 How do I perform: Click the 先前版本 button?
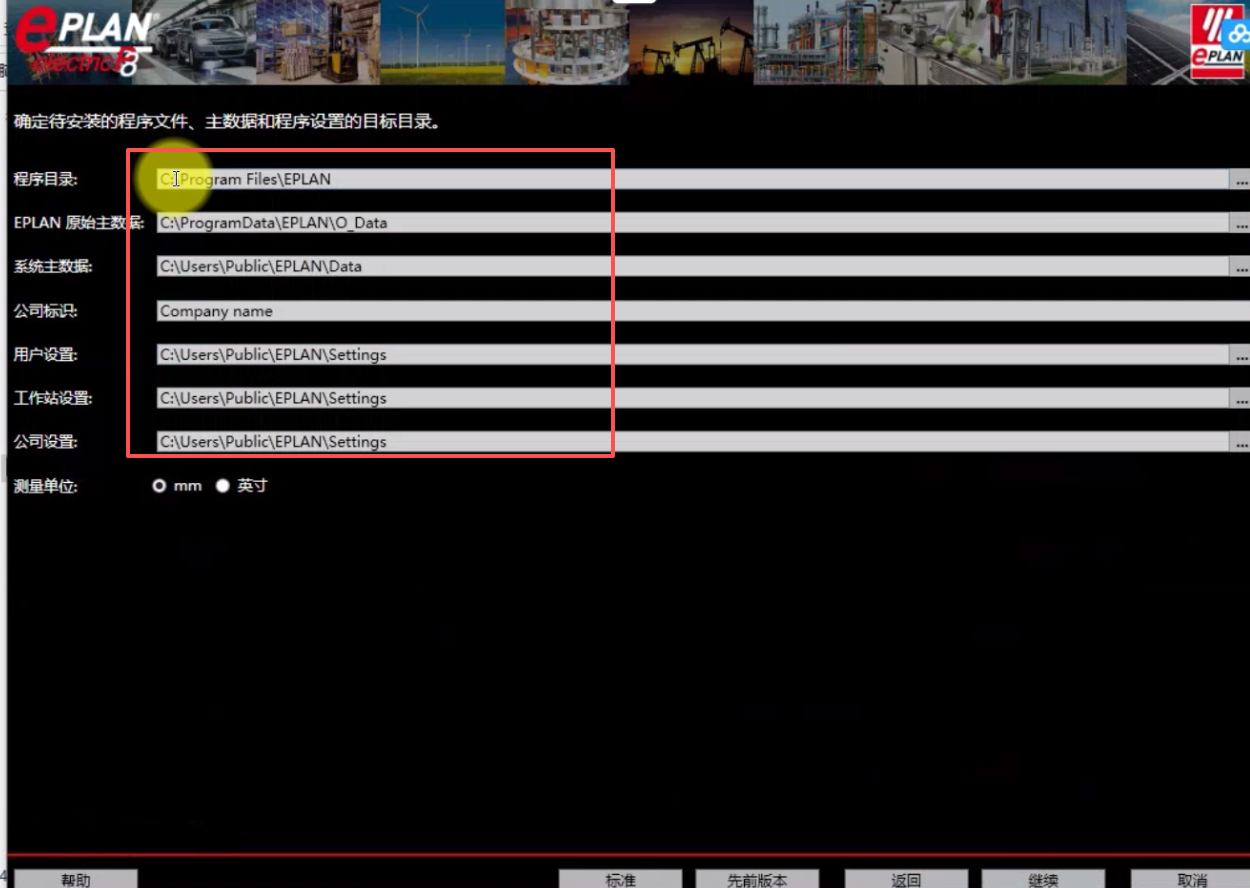point(757,879)
